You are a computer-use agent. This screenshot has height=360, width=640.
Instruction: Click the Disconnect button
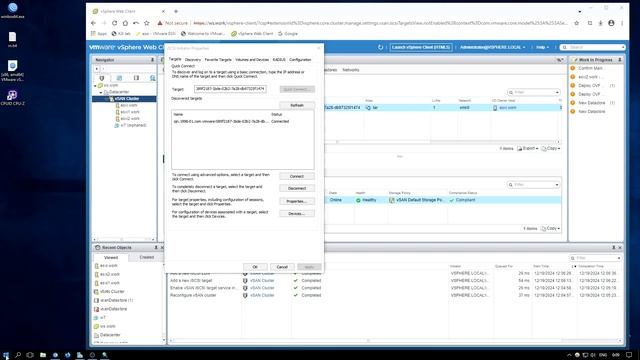point(297,188)
